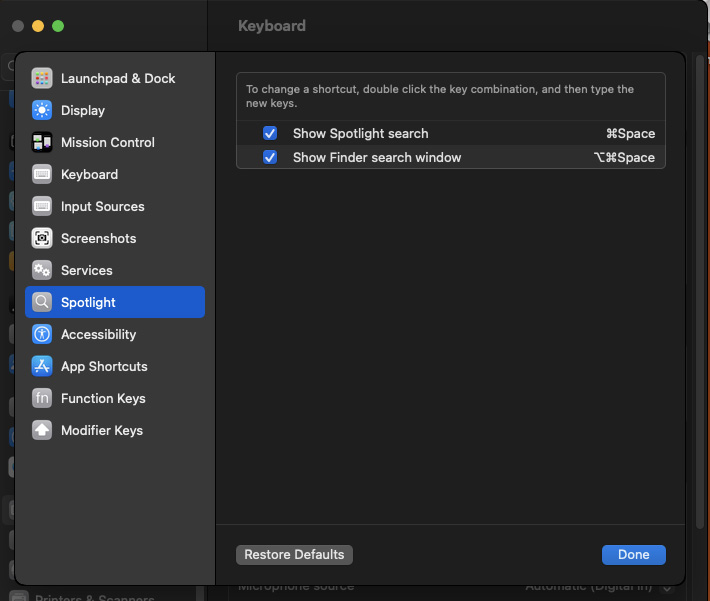Click the Function Keys fn icon
Image resolution: width=710 pixels, height=601 pixels.
[42, 398]
